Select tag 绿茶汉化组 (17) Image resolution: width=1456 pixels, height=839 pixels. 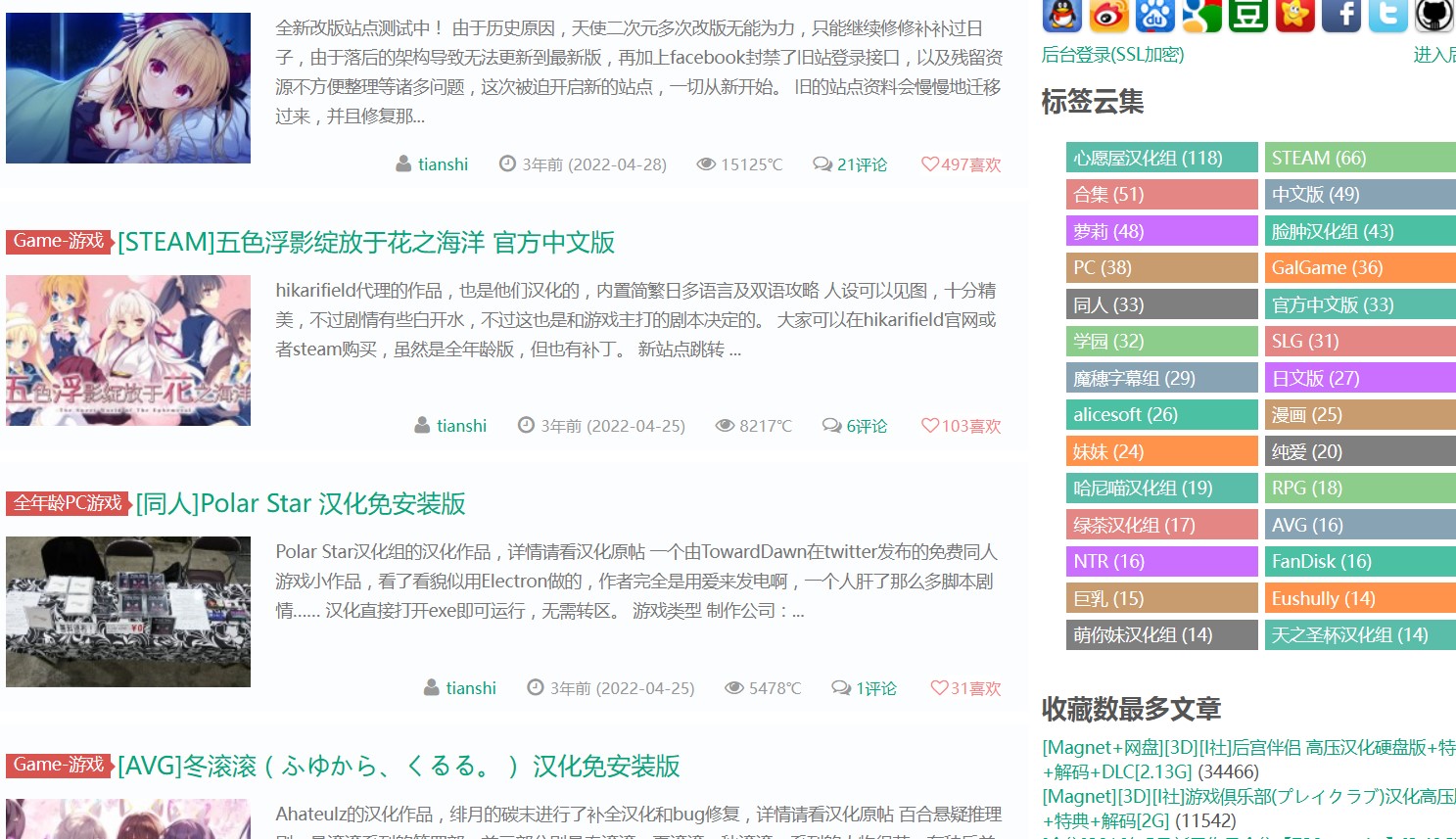point(1161,525)
